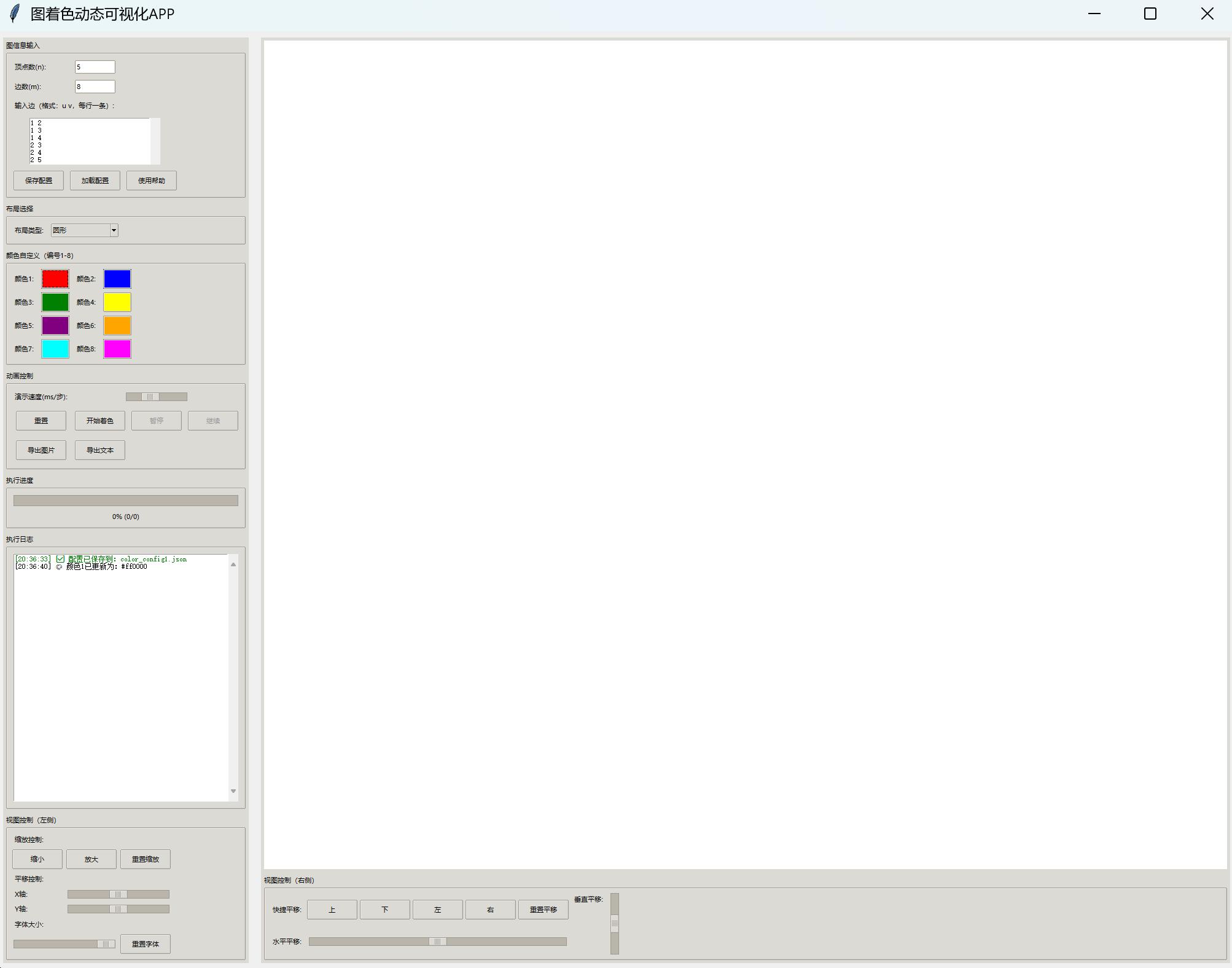1232x968 pixels.
Task: Export text via 导出文本
Action: pyautogui.click(x=100, y=450)
